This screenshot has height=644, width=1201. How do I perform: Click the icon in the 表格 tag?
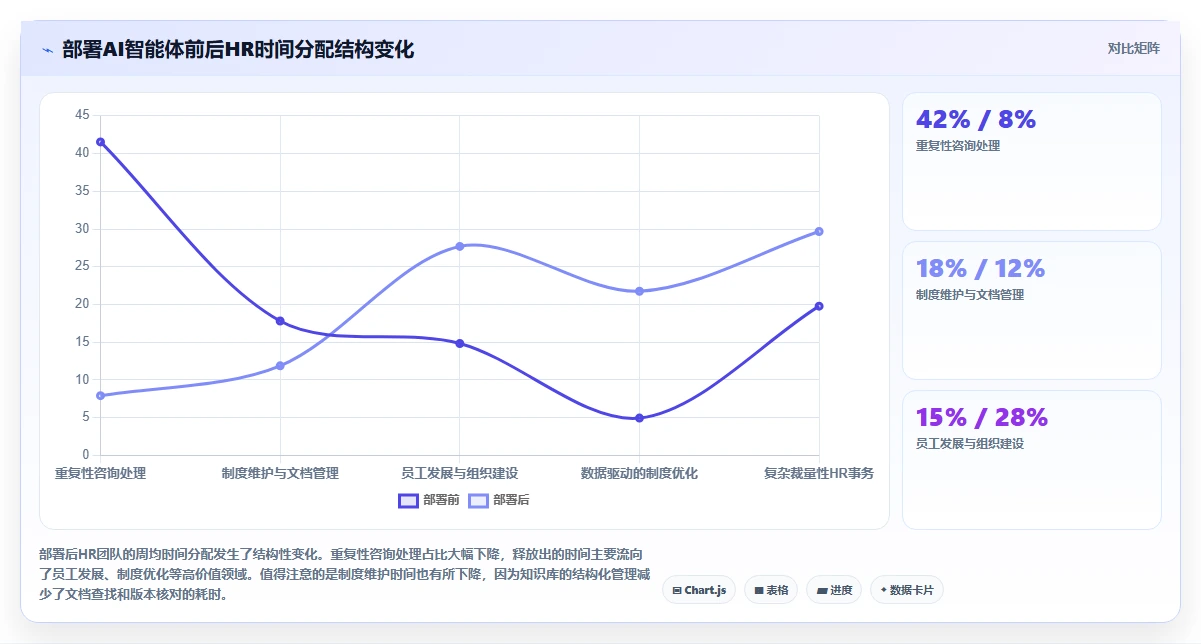point(759,590)
